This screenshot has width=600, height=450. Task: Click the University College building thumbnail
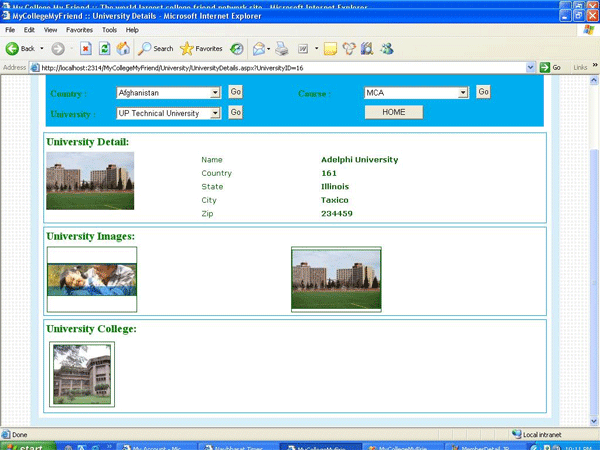point(82,374)
